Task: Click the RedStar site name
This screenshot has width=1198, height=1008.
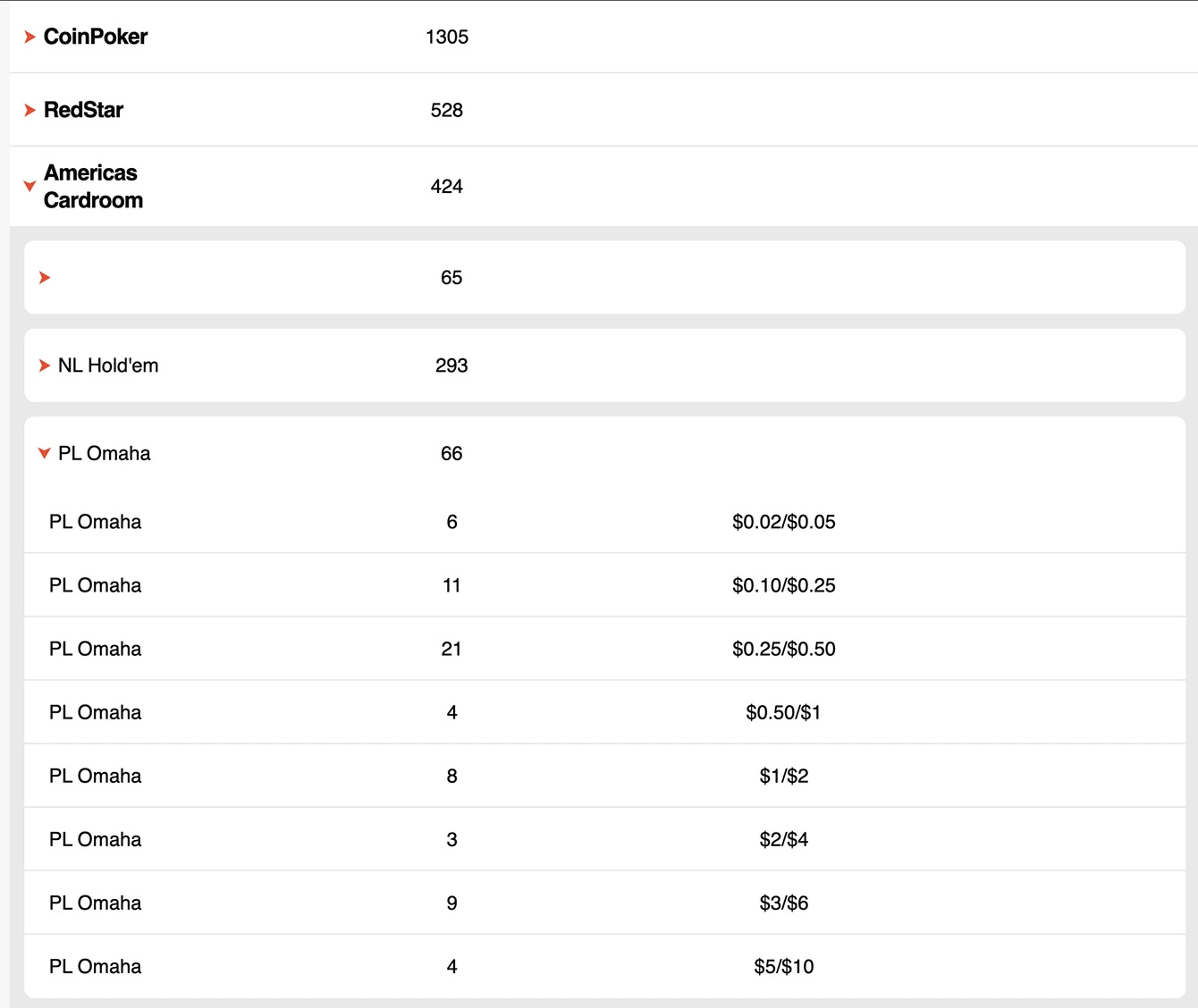Action: (x=83, y=110)
